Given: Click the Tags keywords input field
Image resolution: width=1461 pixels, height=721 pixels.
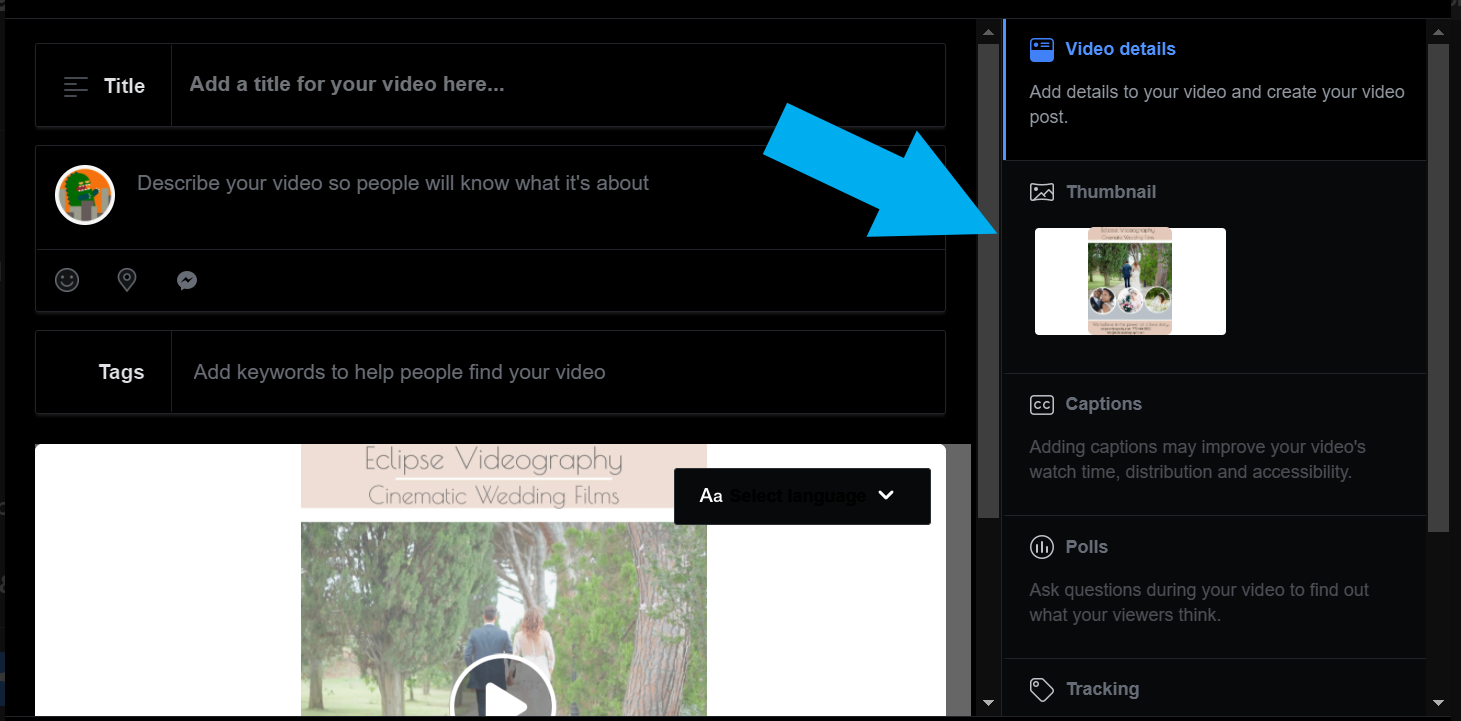Looking at the screenshot, I should click(558, 372).
